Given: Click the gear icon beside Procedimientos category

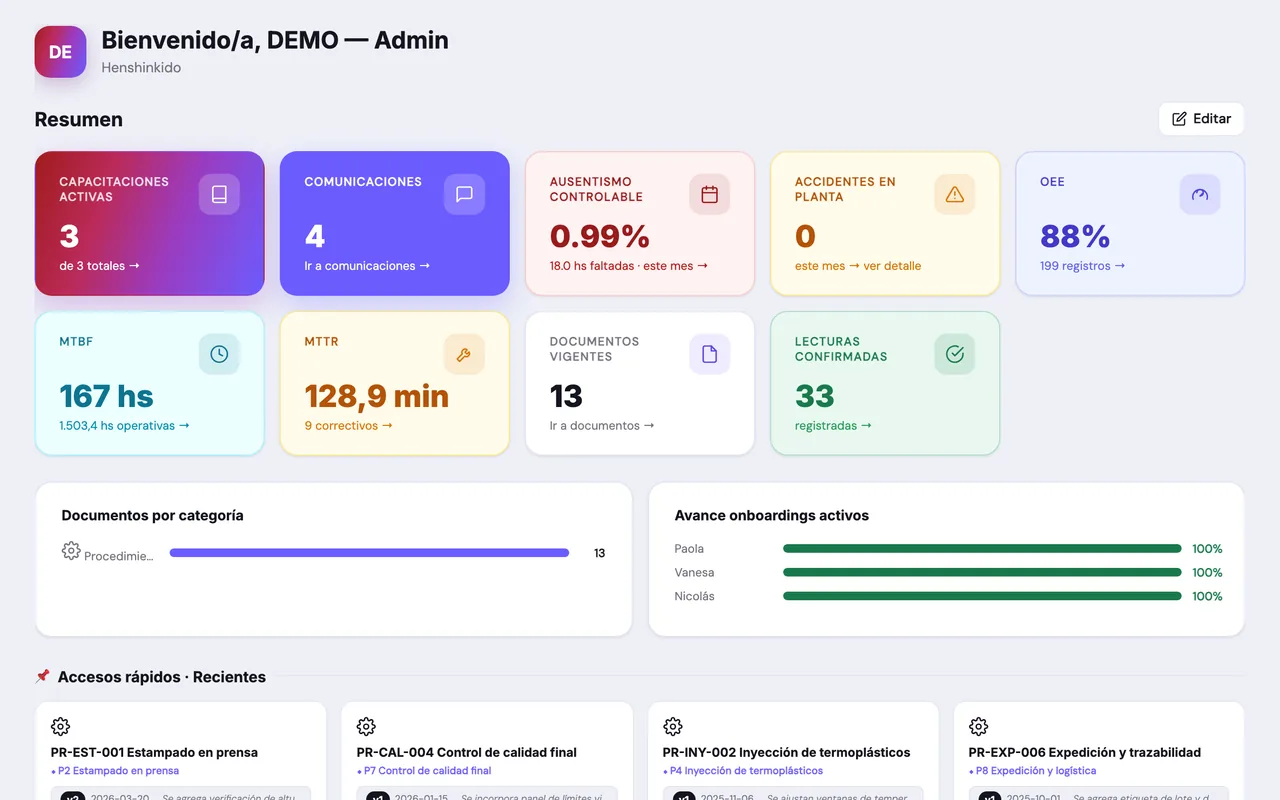Looking at the screenshot, I should (x=71, y=551).
